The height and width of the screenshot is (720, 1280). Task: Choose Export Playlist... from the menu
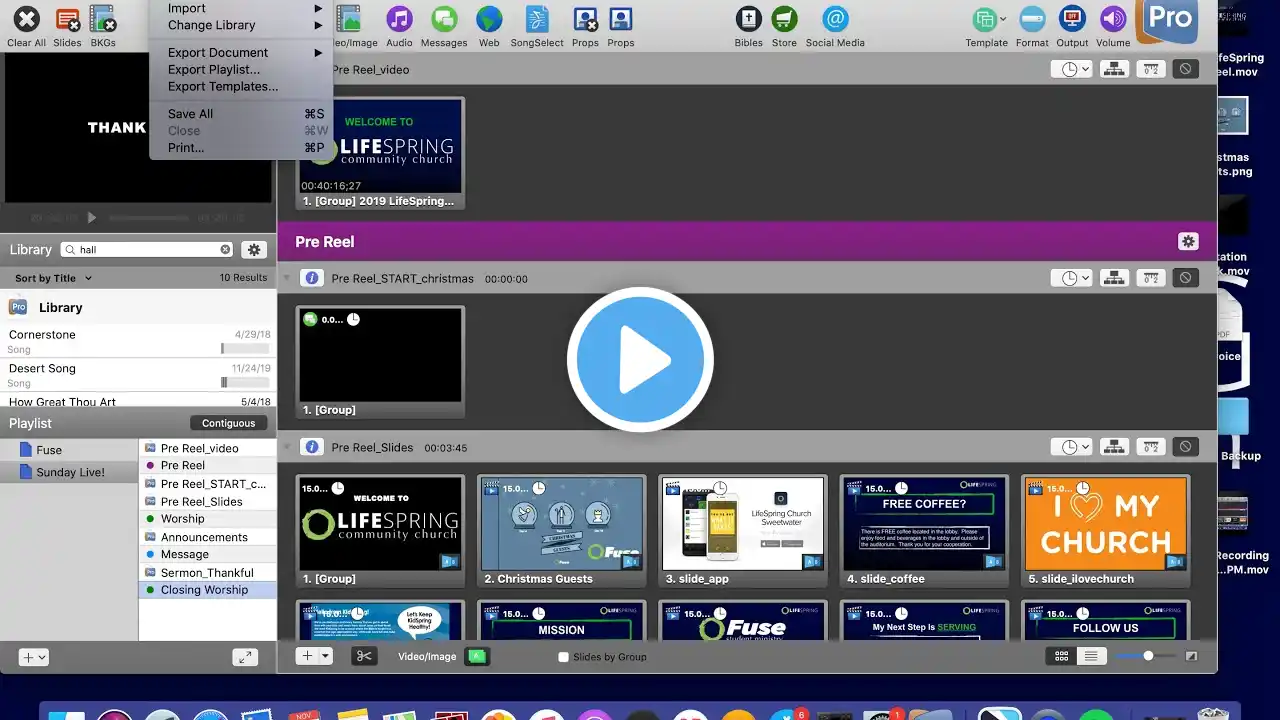click(241, 69)
